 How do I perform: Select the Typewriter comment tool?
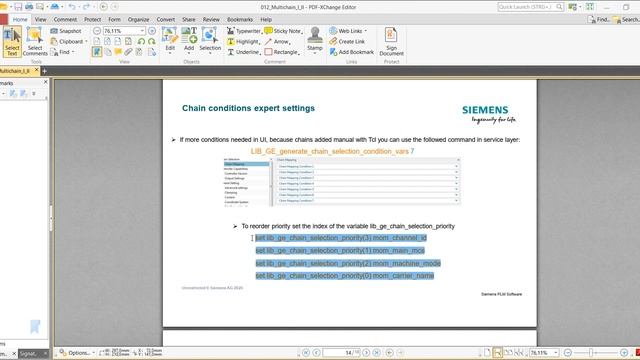(244, 31)
